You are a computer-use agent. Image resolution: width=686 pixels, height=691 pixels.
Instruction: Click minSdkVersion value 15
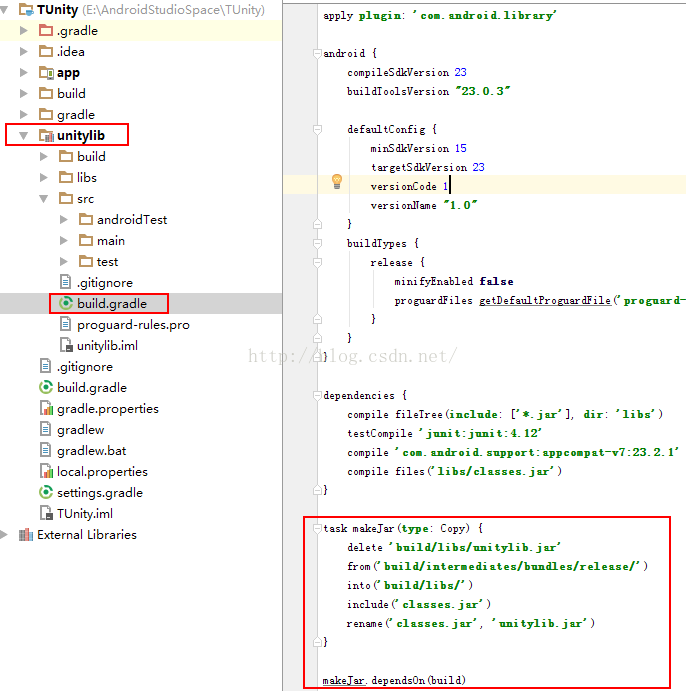[x=460, y=148]
